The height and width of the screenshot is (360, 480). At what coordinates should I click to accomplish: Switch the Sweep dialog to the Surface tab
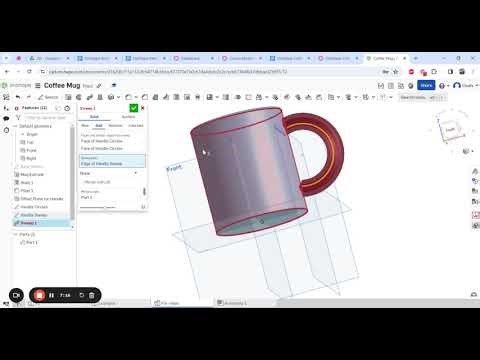click(128, 117)
